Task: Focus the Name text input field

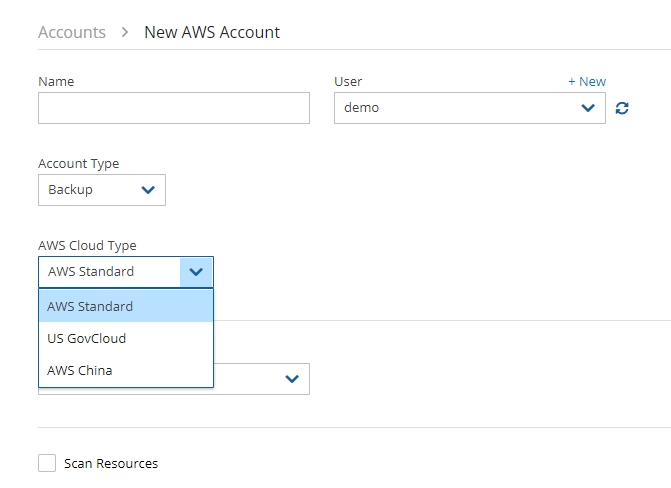Action: point(174,108)
